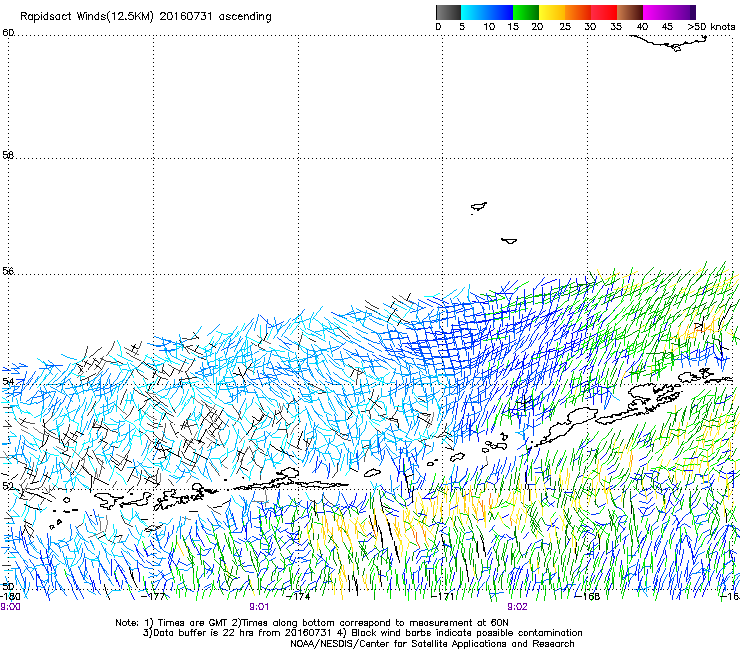
Task: Click the purple '9:00' time label
Action: (10, 607)
